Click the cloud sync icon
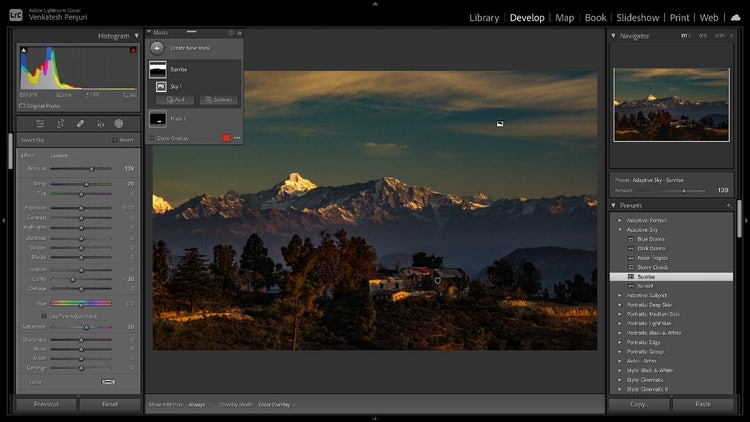 click(x=736, y=18)
